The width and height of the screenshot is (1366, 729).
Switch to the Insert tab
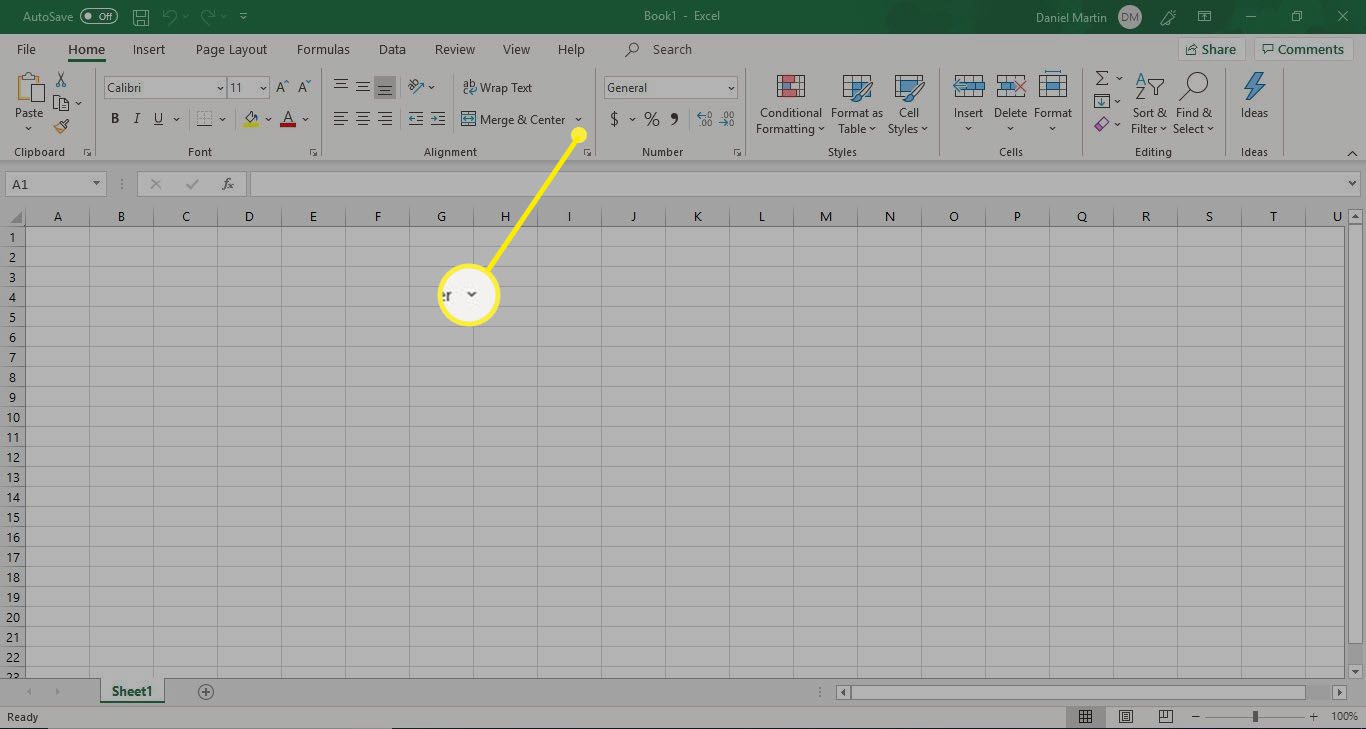tap(149, 49)
